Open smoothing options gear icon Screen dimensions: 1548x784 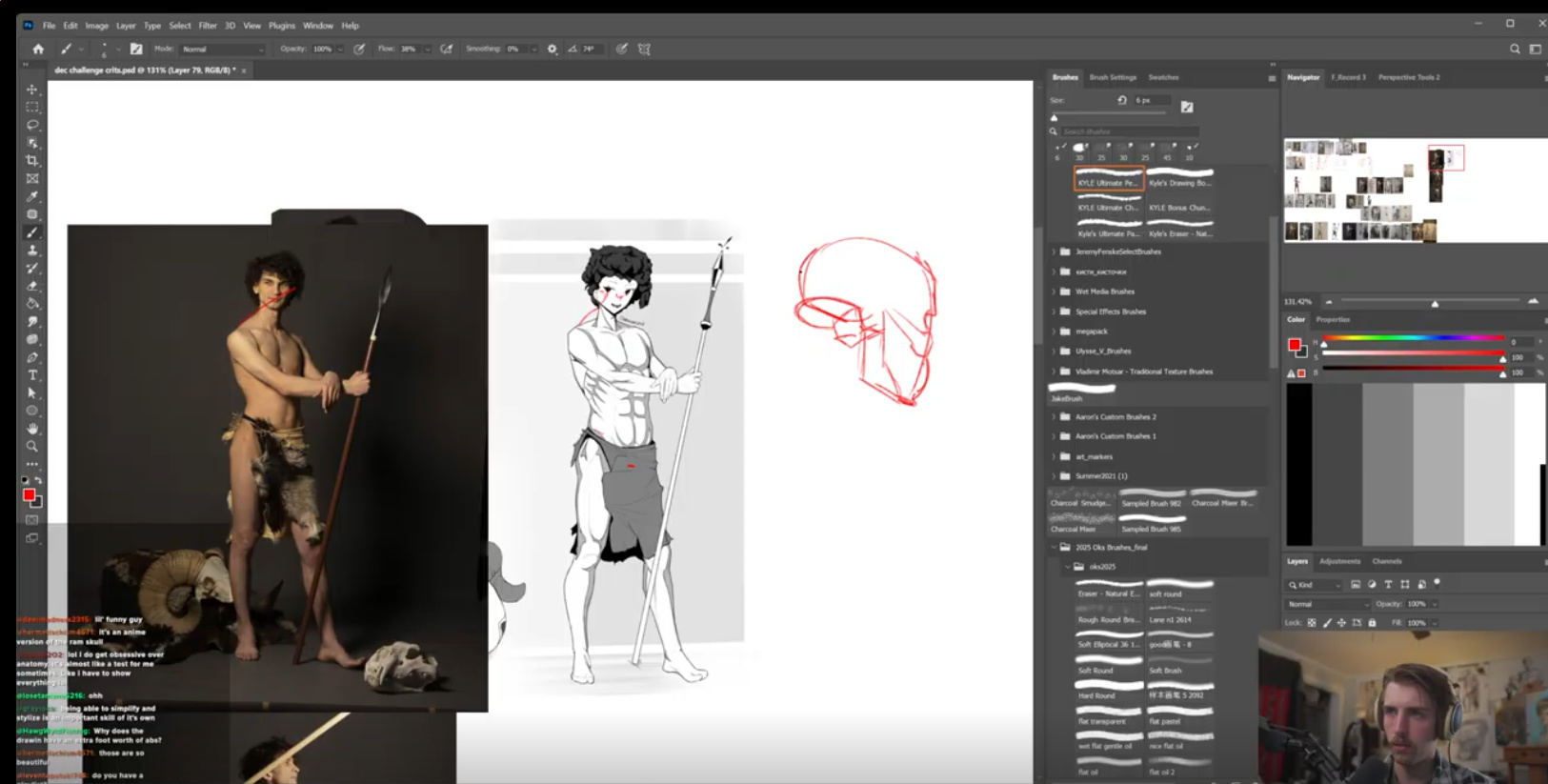click(x=553, y=49)
